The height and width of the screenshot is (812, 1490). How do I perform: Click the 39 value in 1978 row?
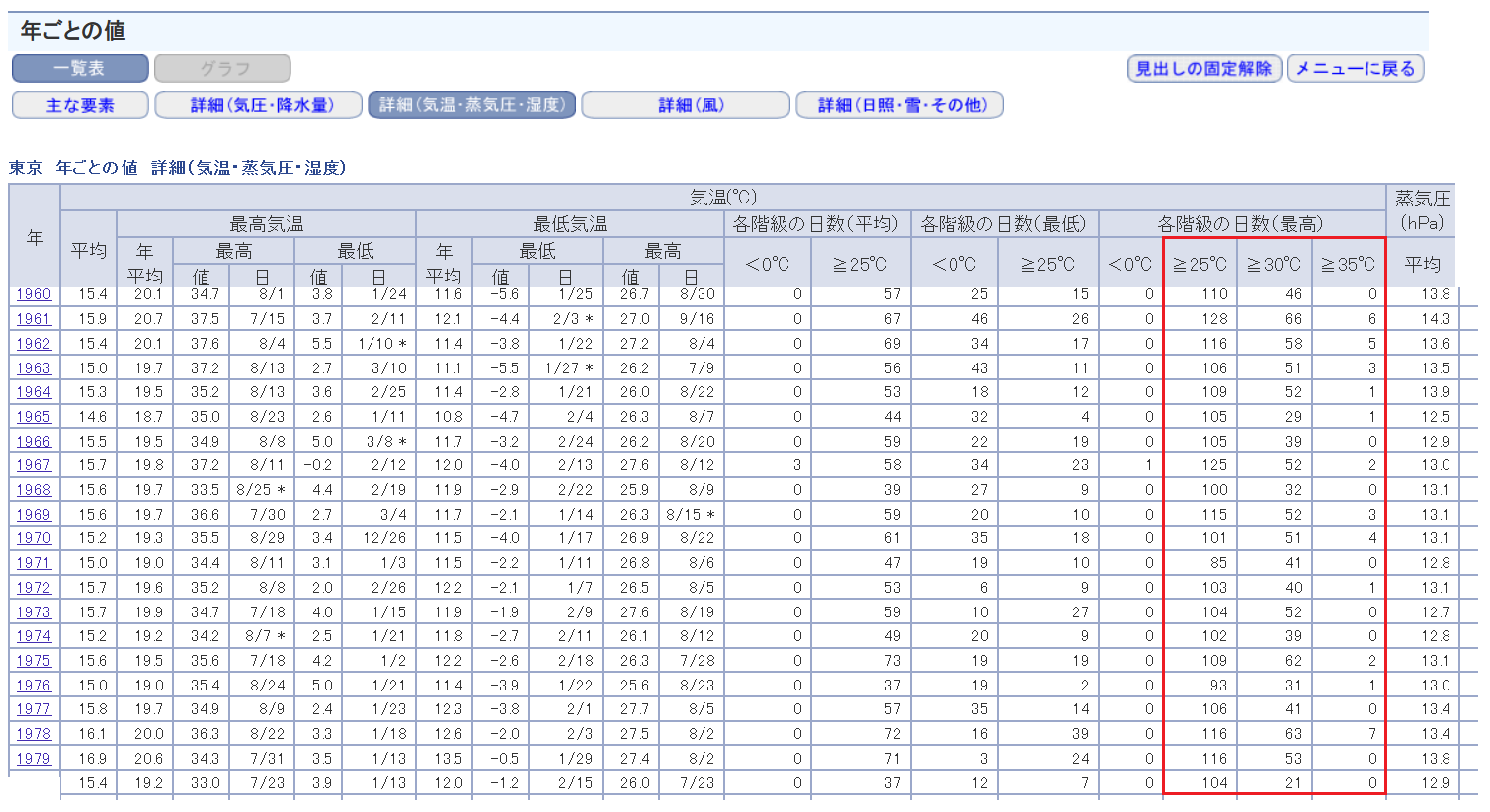[1080, 733]
